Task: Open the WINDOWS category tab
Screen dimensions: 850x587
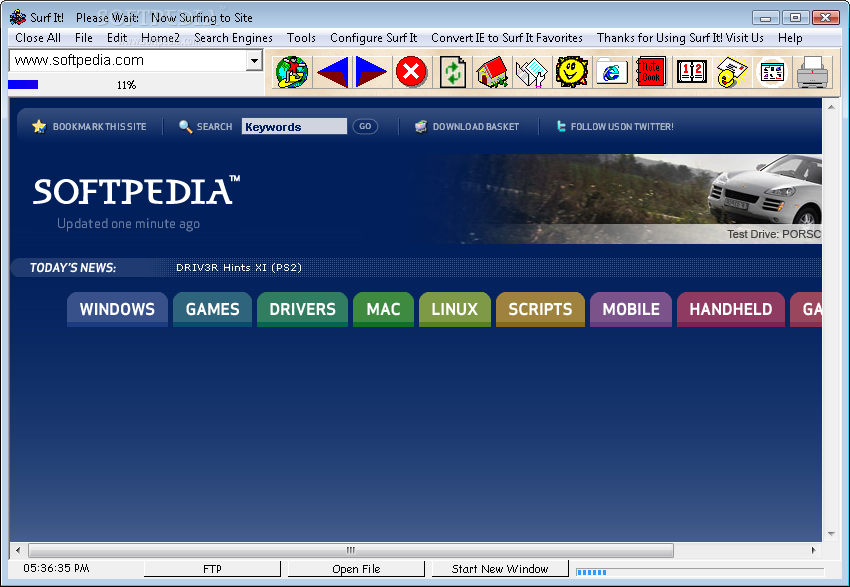Action: click(x=117, y=309)
